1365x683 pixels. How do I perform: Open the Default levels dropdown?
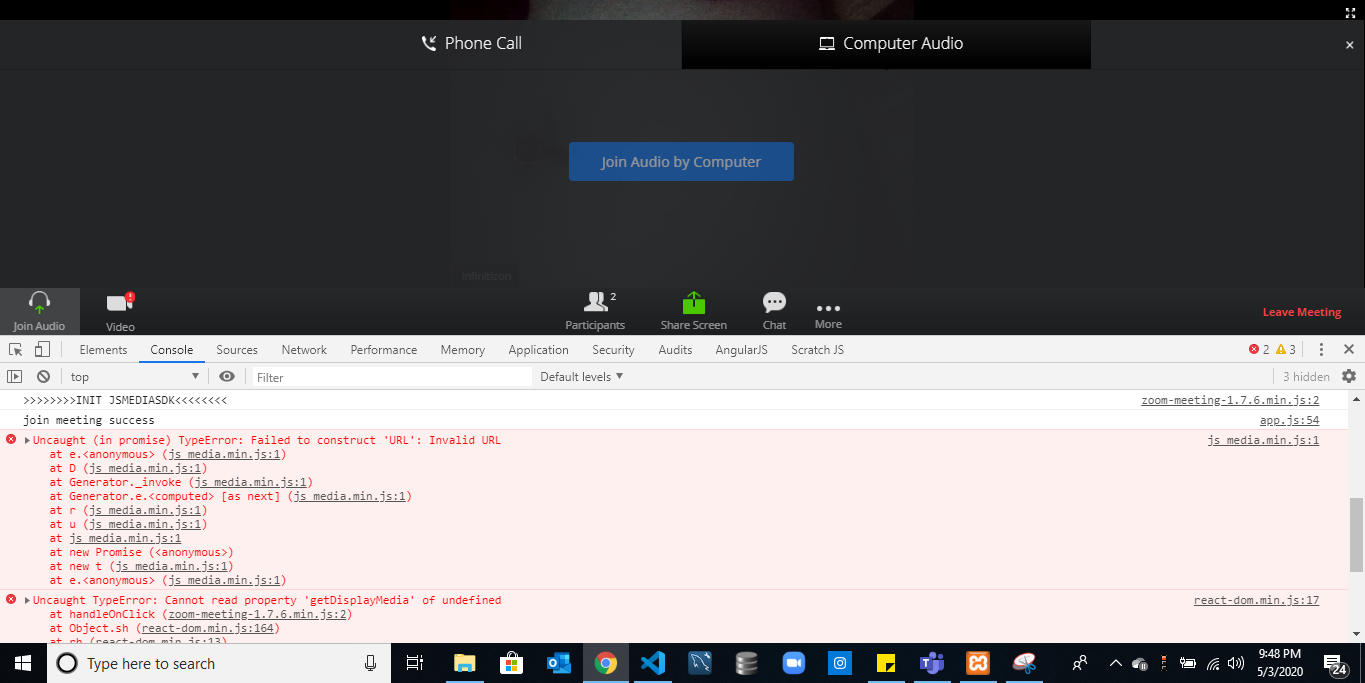point(581,376)
